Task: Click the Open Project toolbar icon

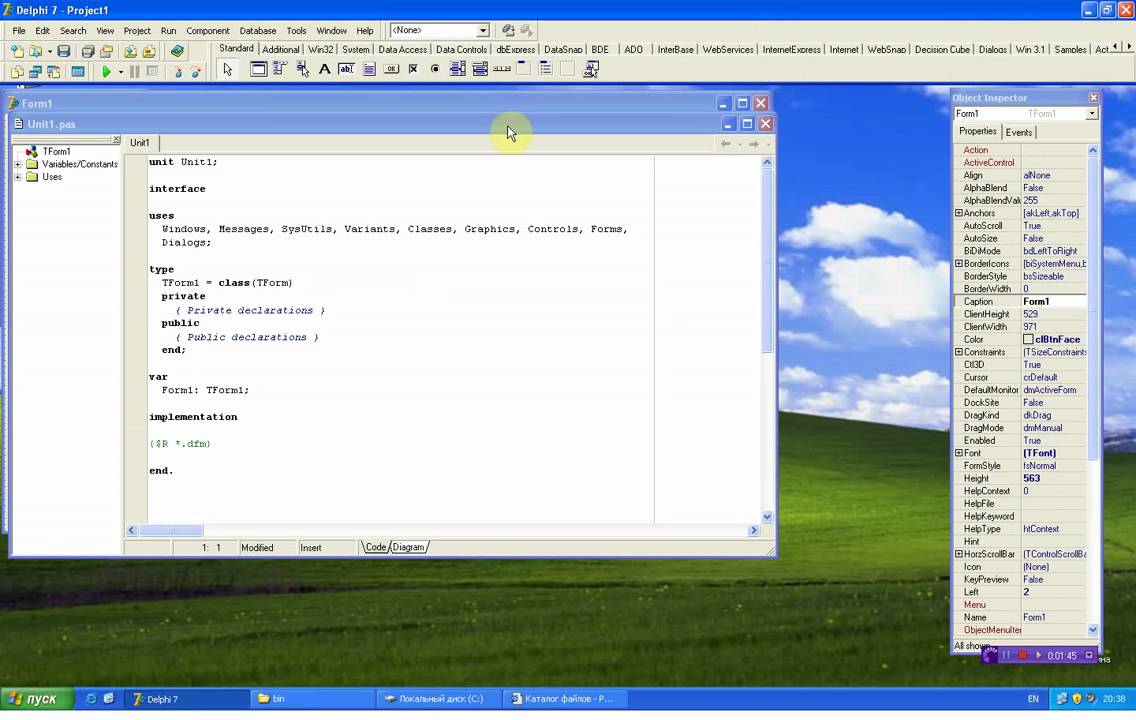Action: tap(106, 51)
